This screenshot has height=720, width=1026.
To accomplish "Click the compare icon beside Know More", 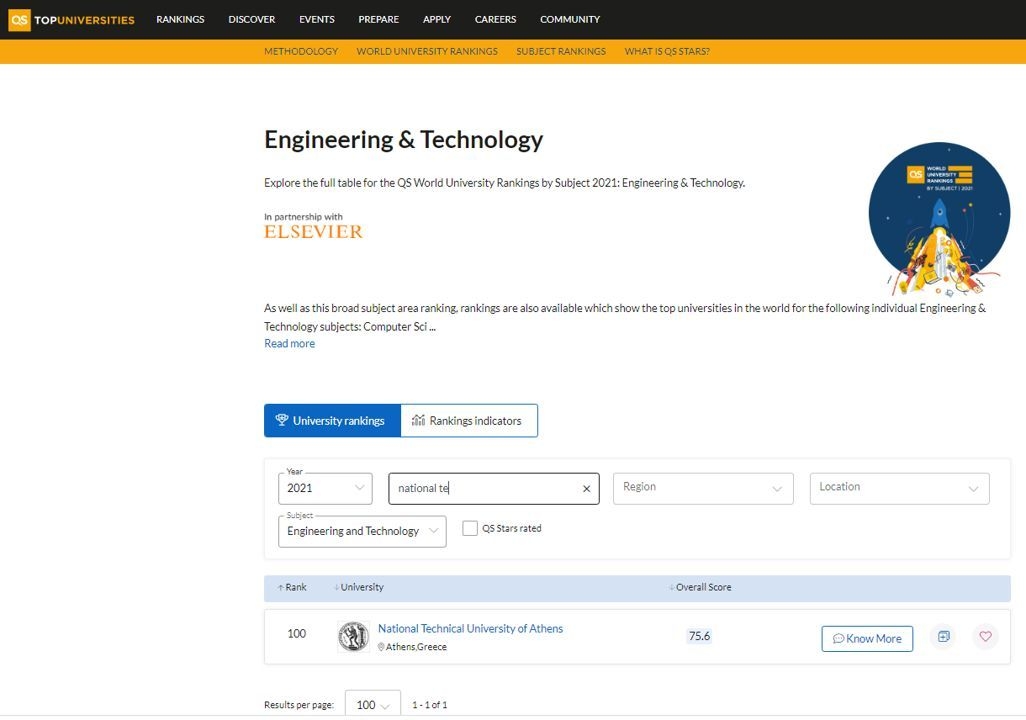I will 944,636.
